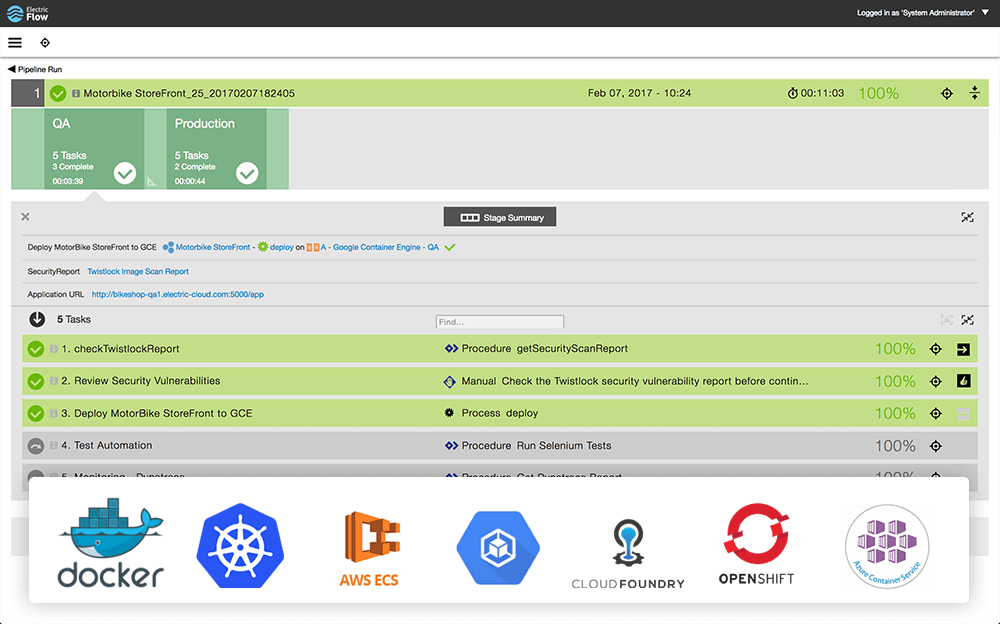Click the target icon in top toolbar

(x=45, y=43)
